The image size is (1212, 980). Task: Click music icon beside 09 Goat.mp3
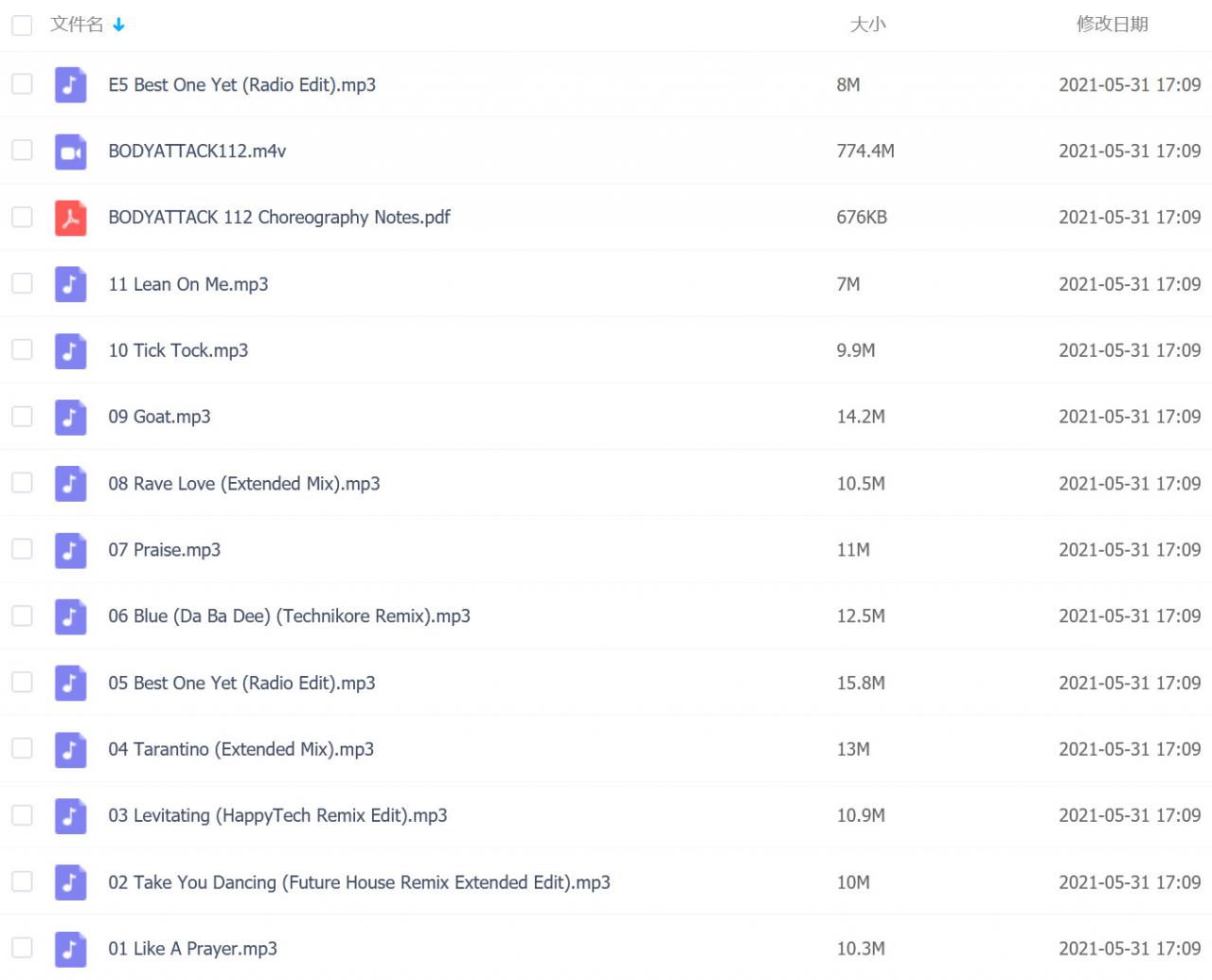[70, 417]
